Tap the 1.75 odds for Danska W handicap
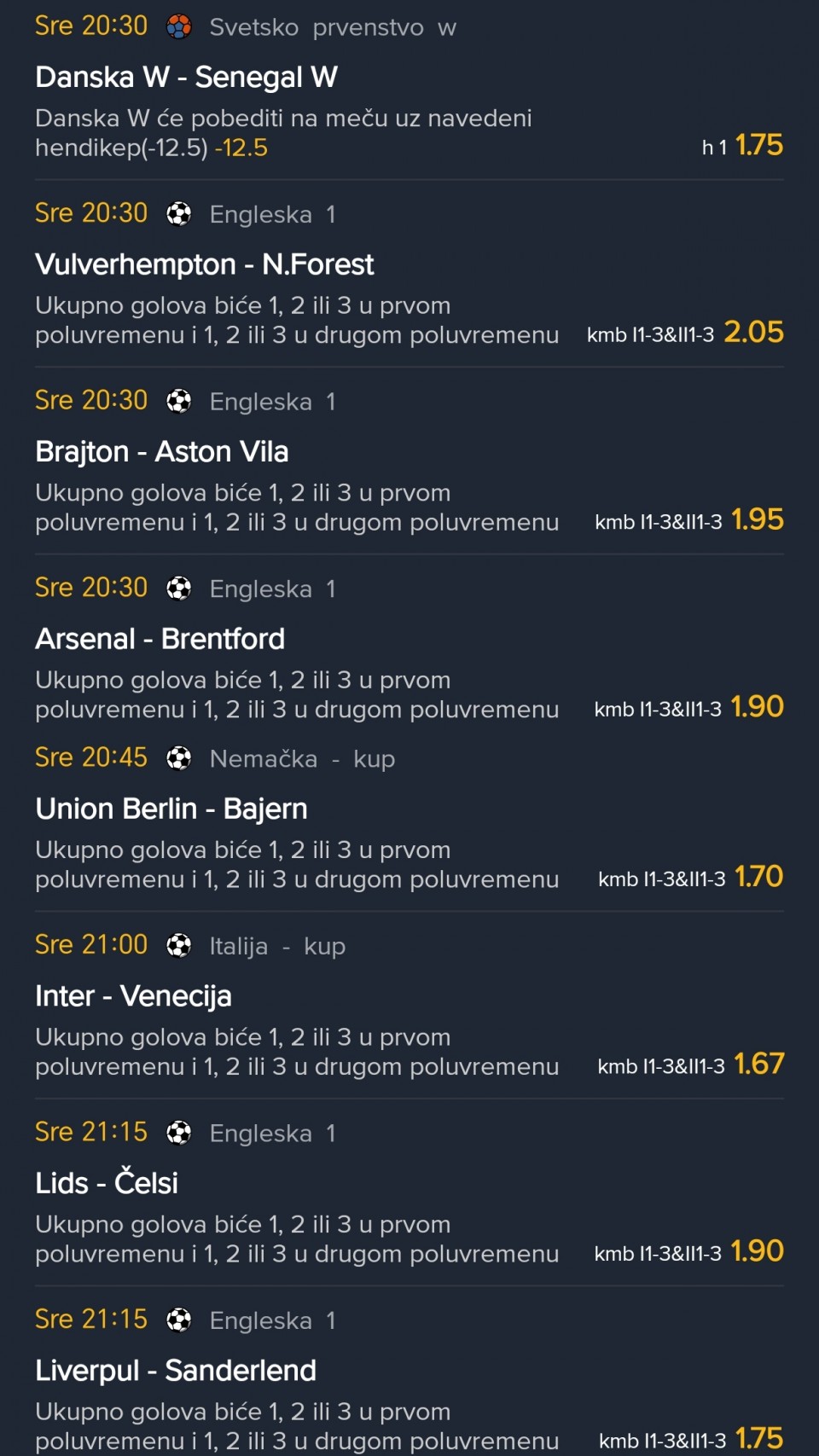This screenshot has height=1456, width=819. pyautogui.click(x=758, y=146)
